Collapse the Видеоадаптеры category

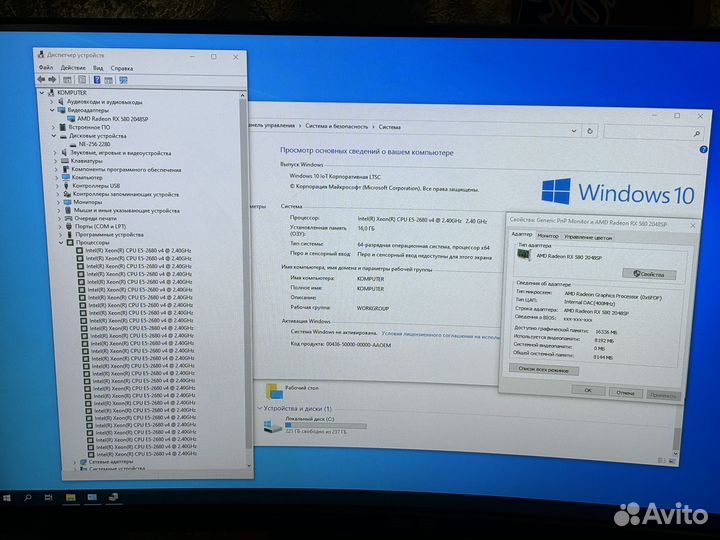click(52, 110)
